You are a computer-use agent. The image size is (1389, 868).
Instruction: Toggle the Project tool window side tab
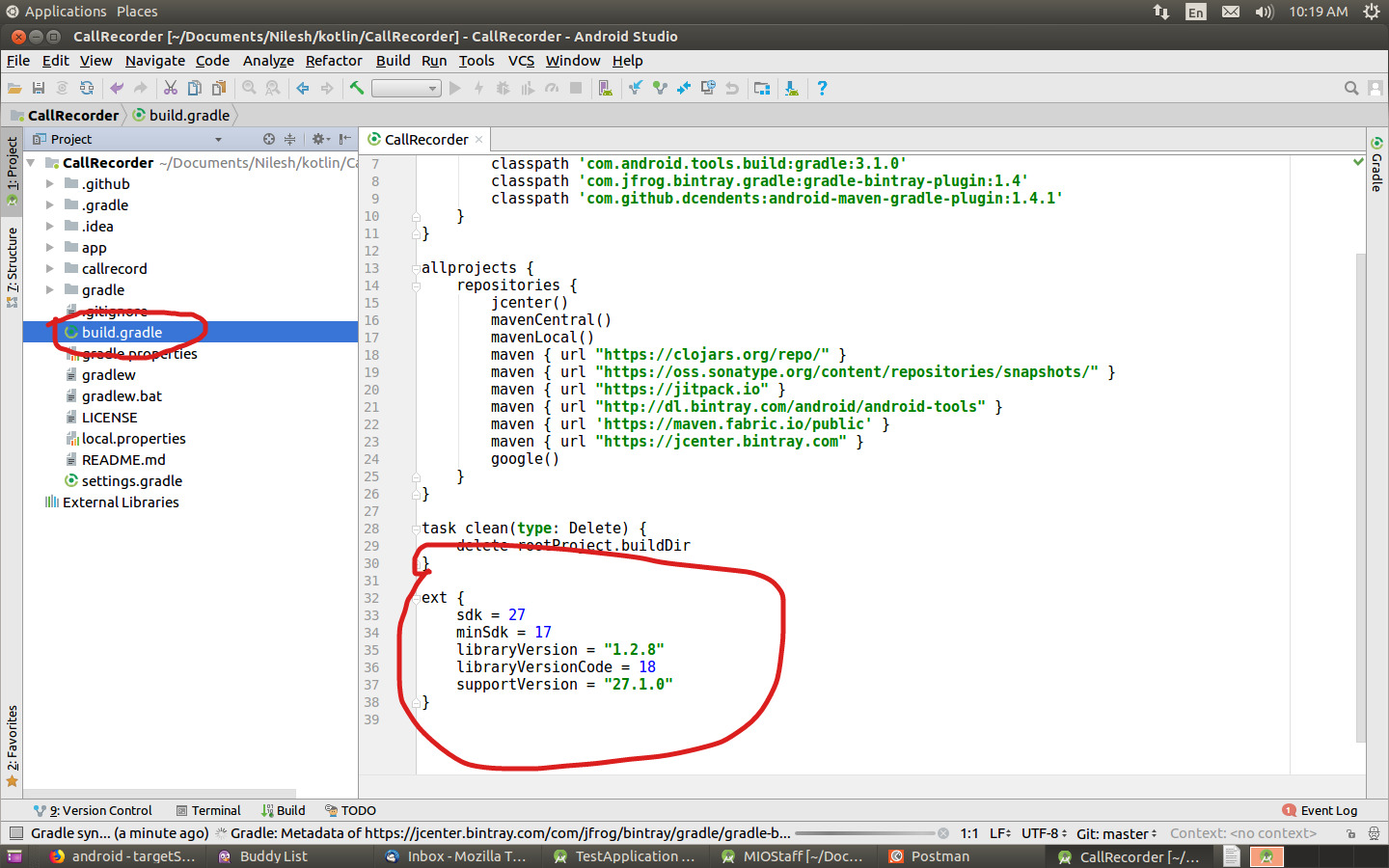pyautogui.click(x=12, y=170)
